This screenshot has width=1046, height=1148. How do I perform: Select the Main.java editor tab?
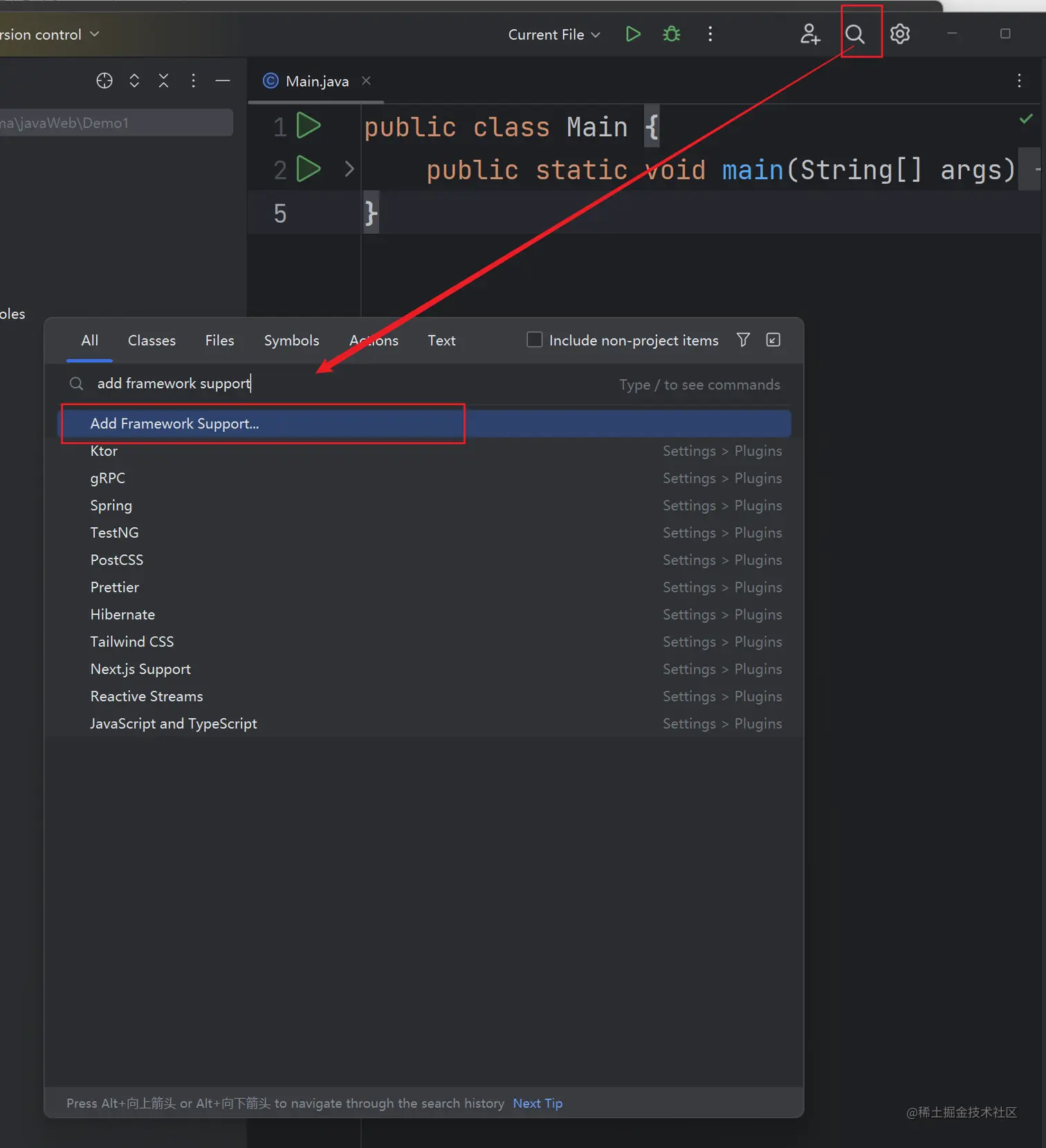tap(316, 81)
